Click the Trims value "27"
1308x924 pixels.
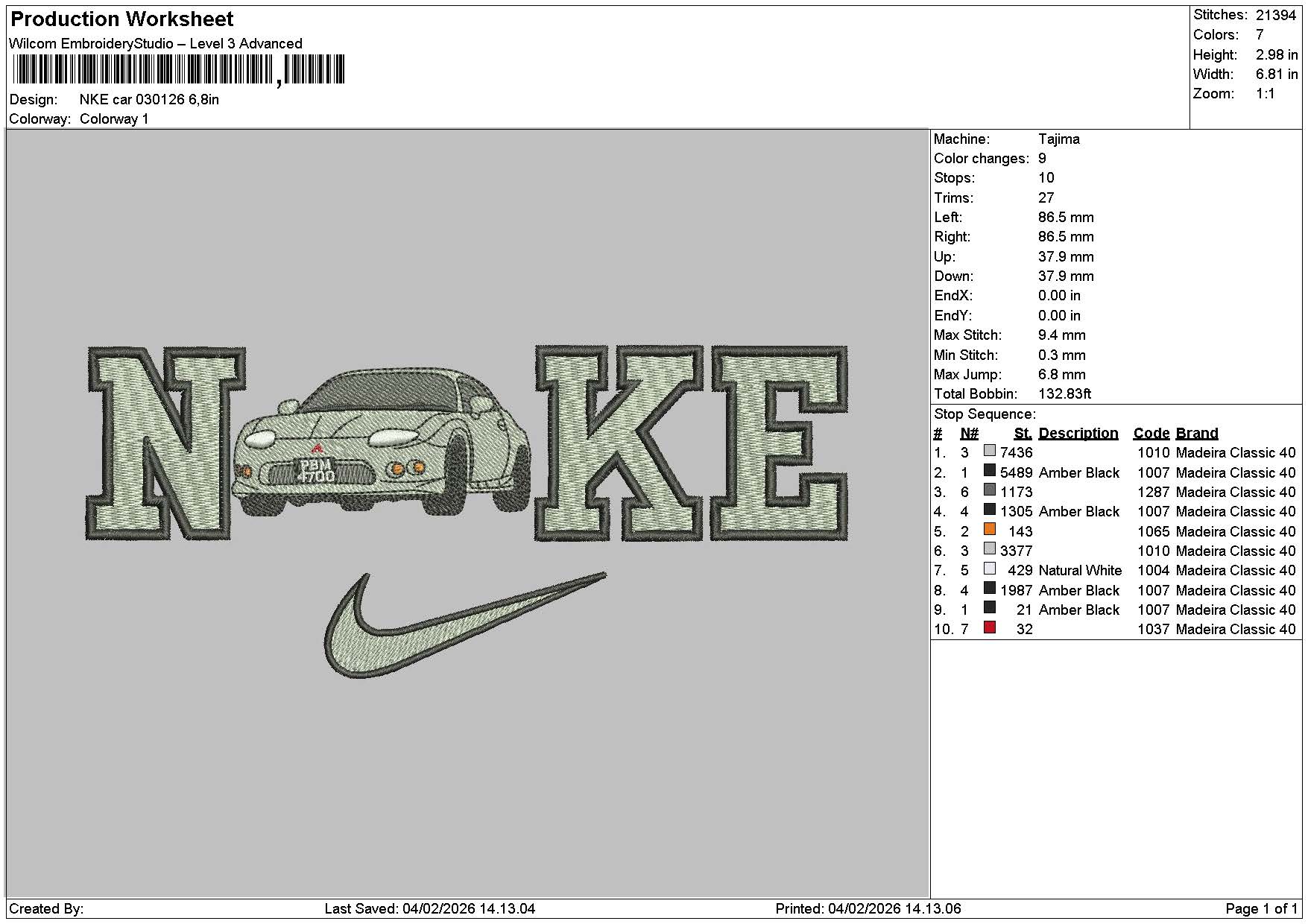(1046, 198)
